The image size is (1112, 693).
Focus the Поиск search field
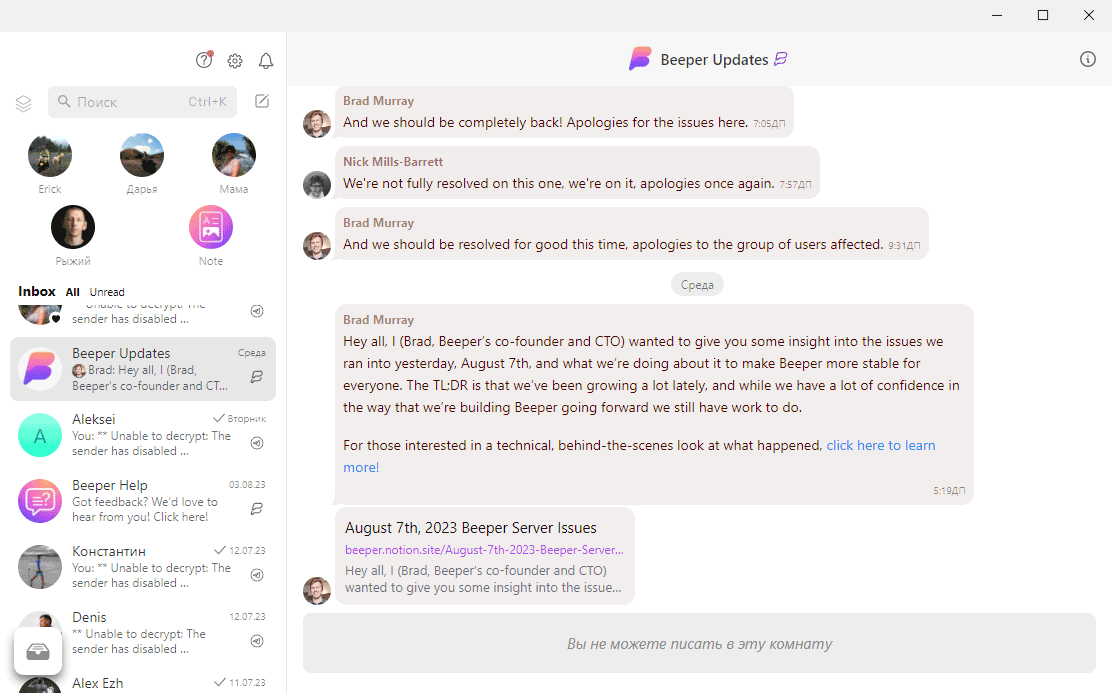tap(143, 102)
